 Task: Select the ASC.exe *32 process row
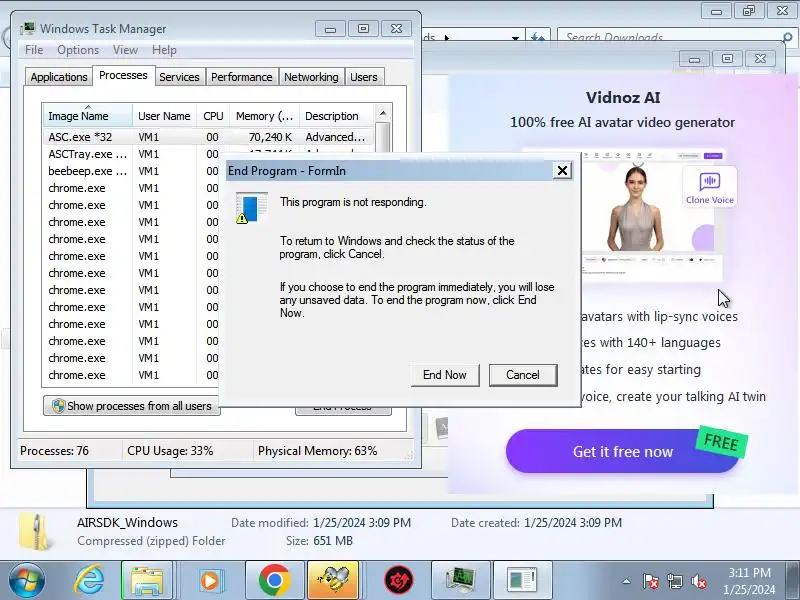point(208,137)
